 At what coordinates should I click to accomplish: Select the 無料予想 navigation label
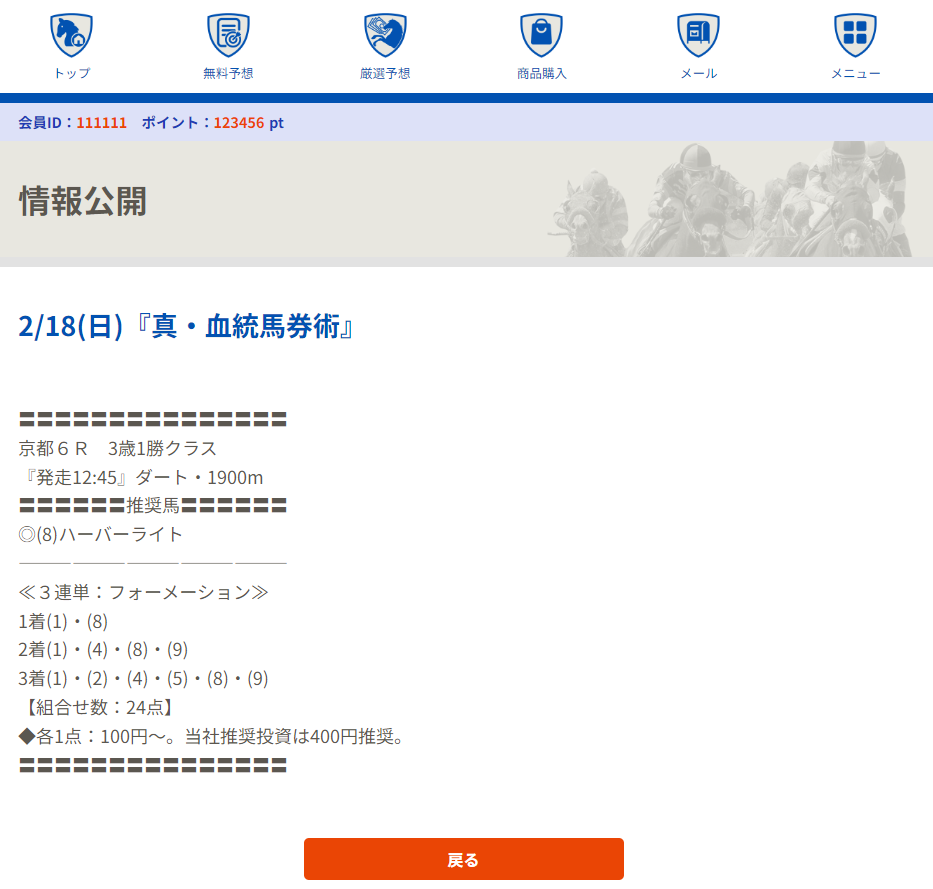228,73
